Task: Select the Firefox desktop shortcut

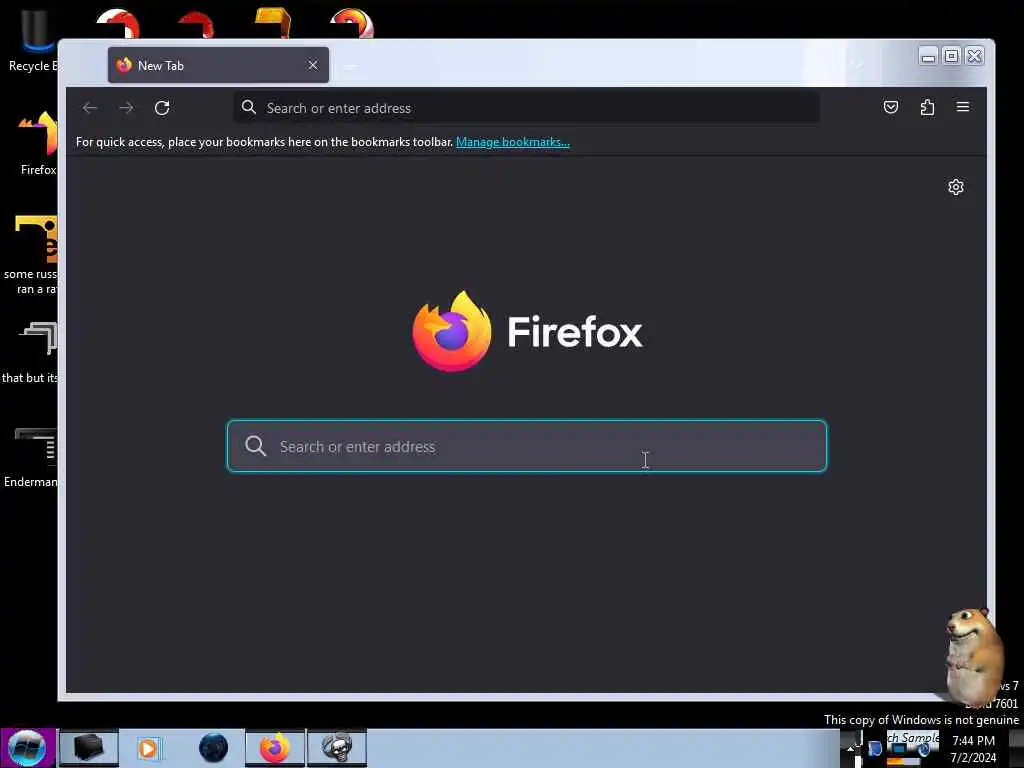Action: pos(38,144)
